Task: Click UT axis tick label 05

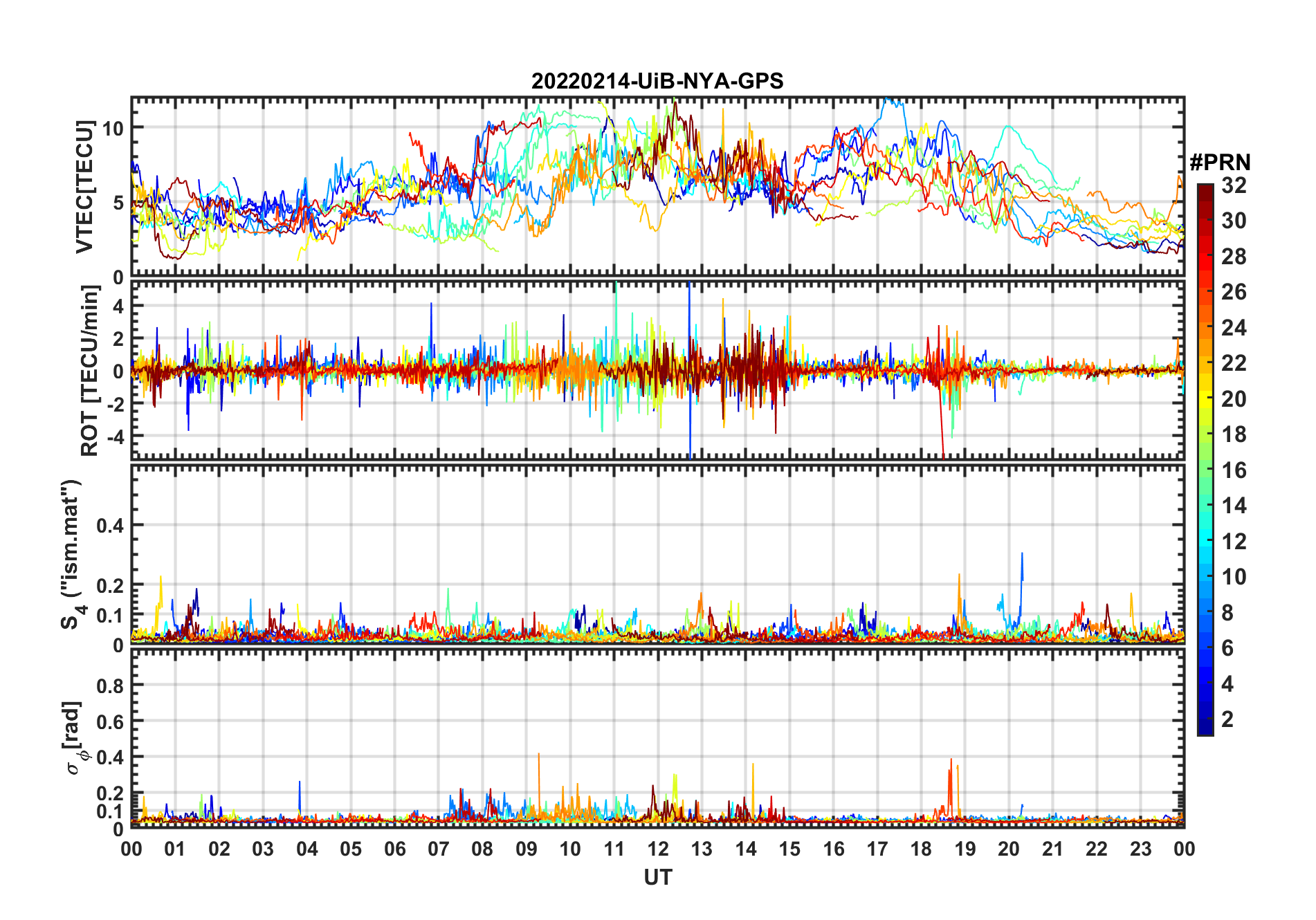Action: click(x=351, y=849)
